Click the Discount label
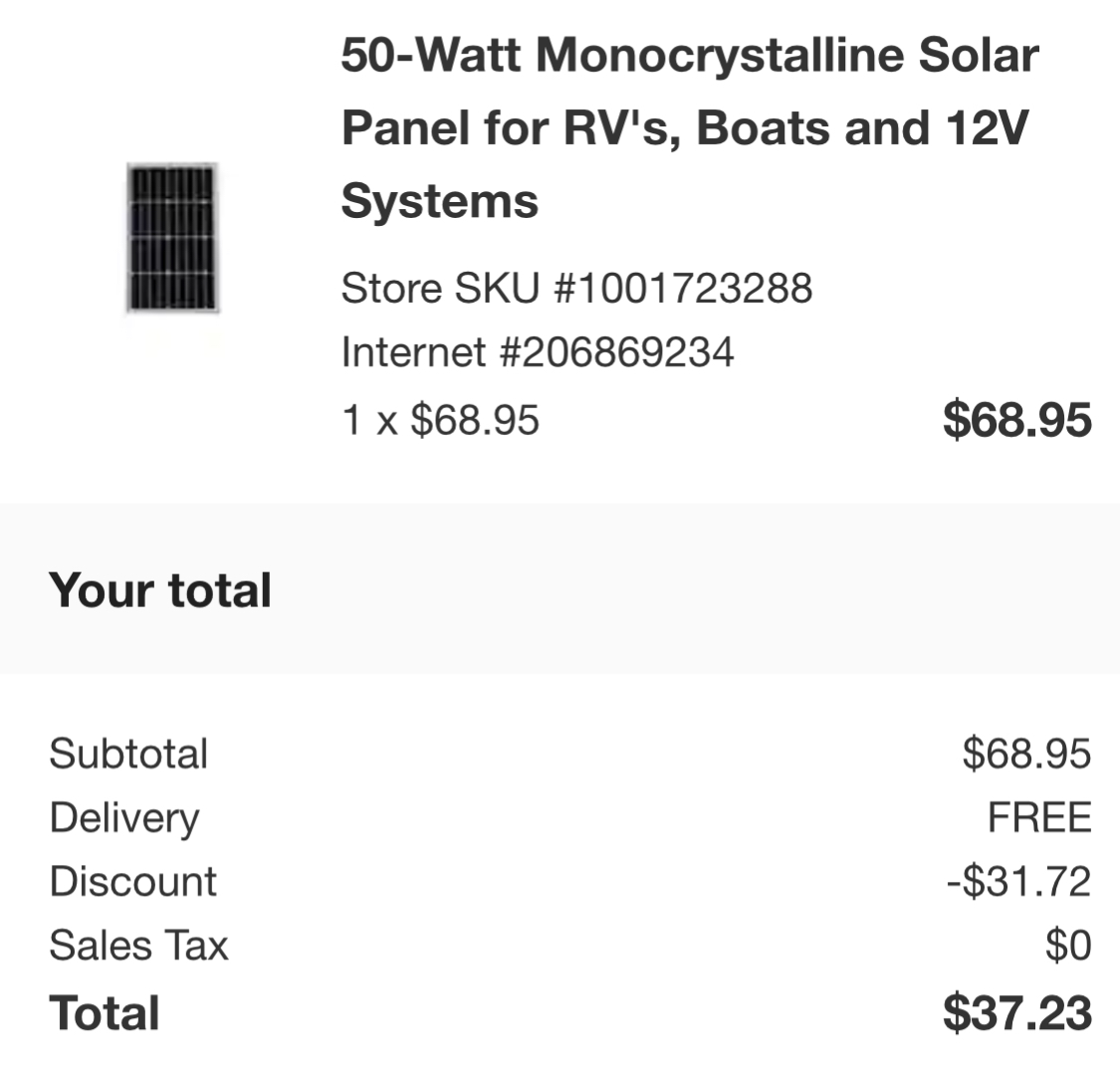The width and height of the screenshot is (1120, 1078). point(132,881)
